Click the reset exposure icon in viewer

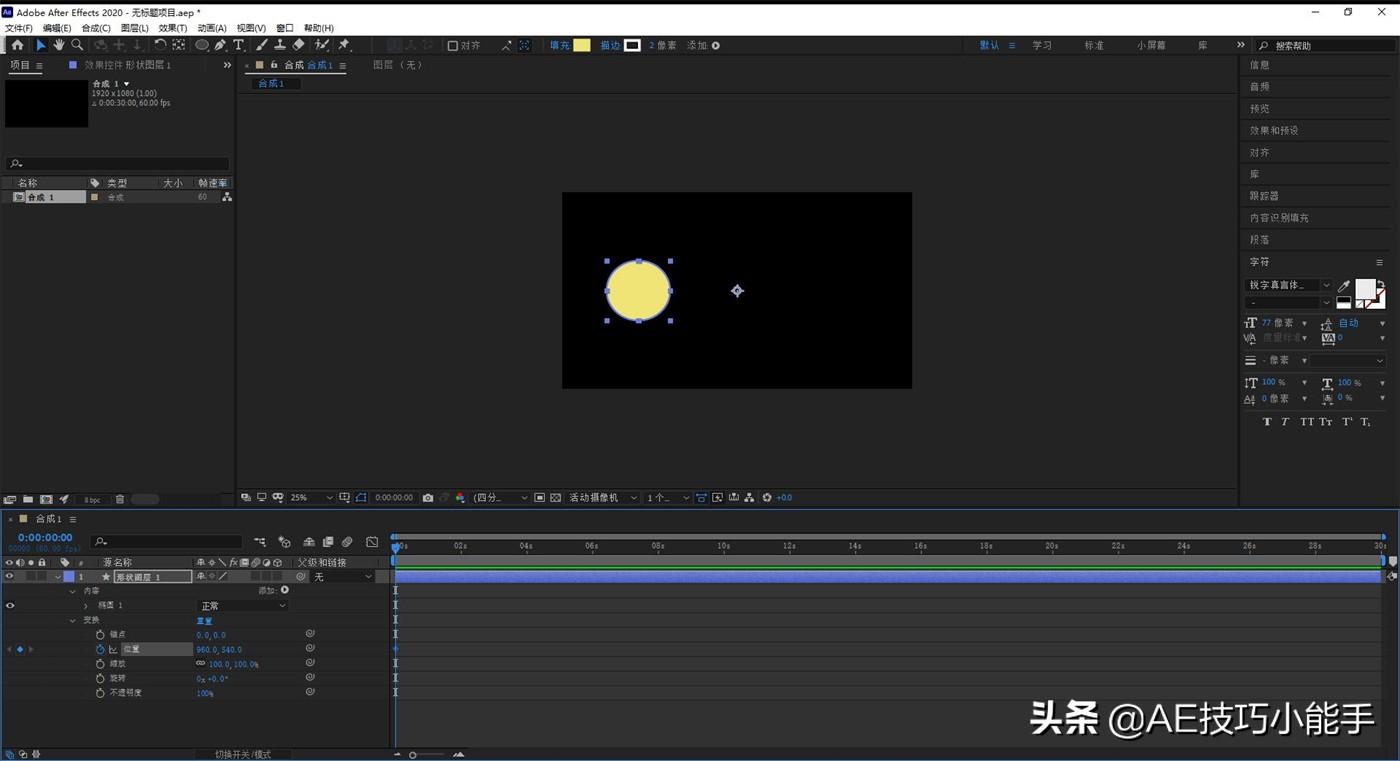pos(767,497)
